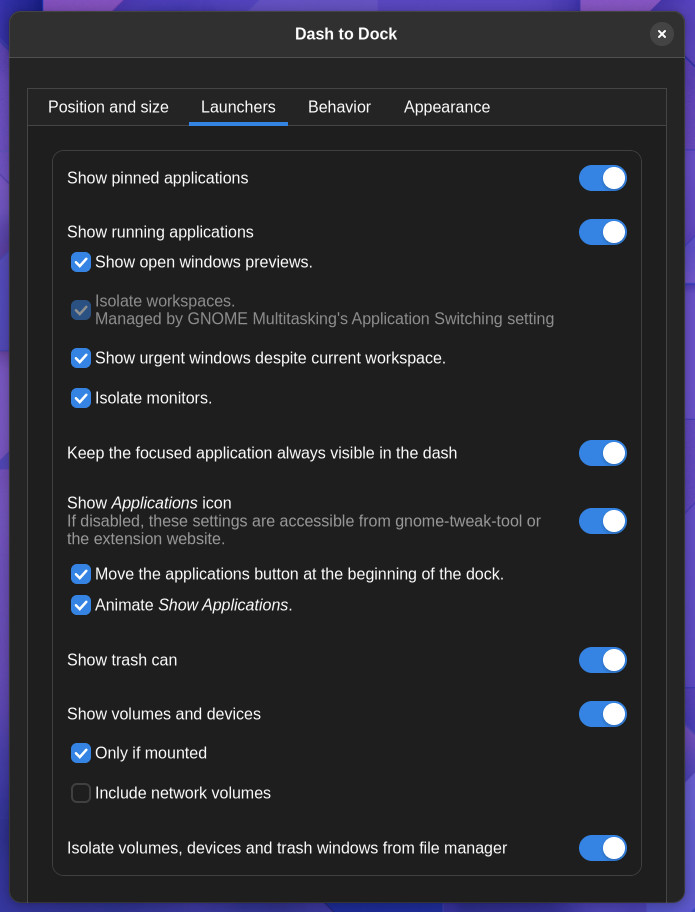Toggle the Show trash can switch
Screen dimensions: 695x912
(602, 660)
